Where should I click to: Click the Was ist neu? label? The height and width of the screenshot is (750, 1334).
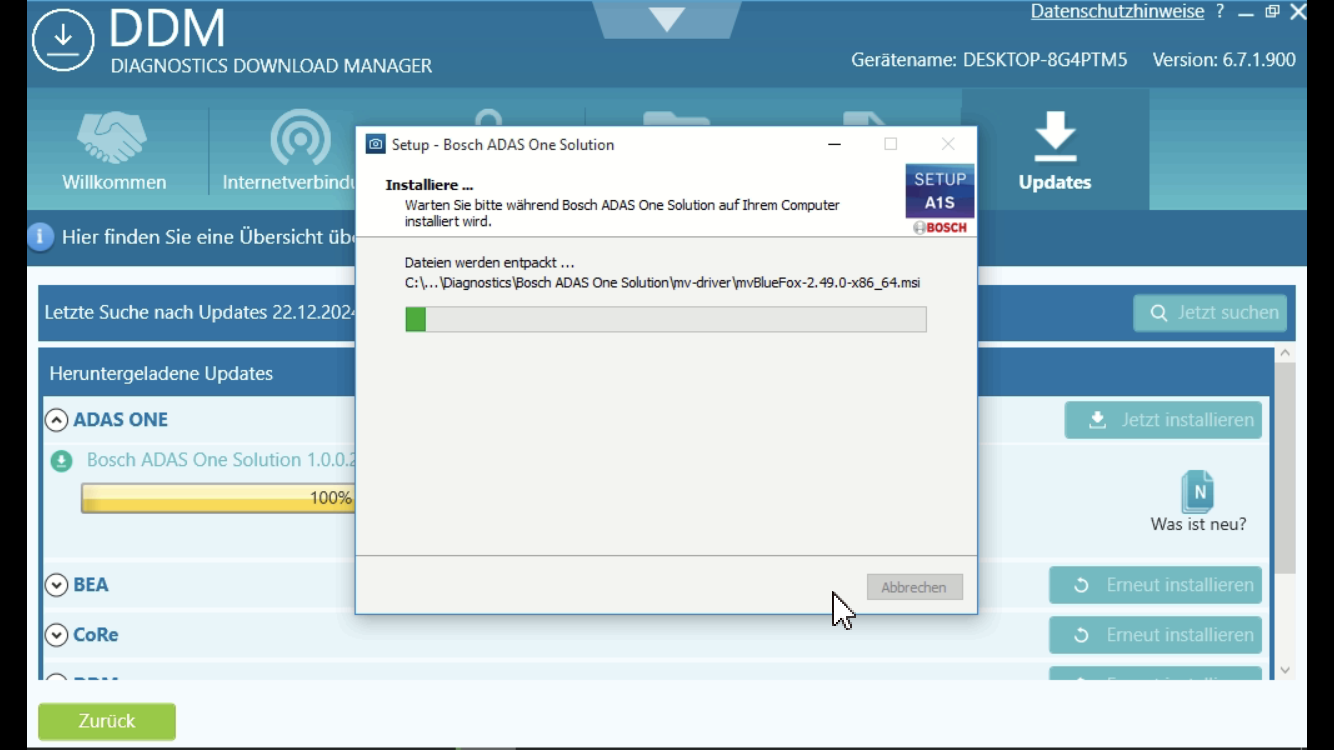[1198, 524]
